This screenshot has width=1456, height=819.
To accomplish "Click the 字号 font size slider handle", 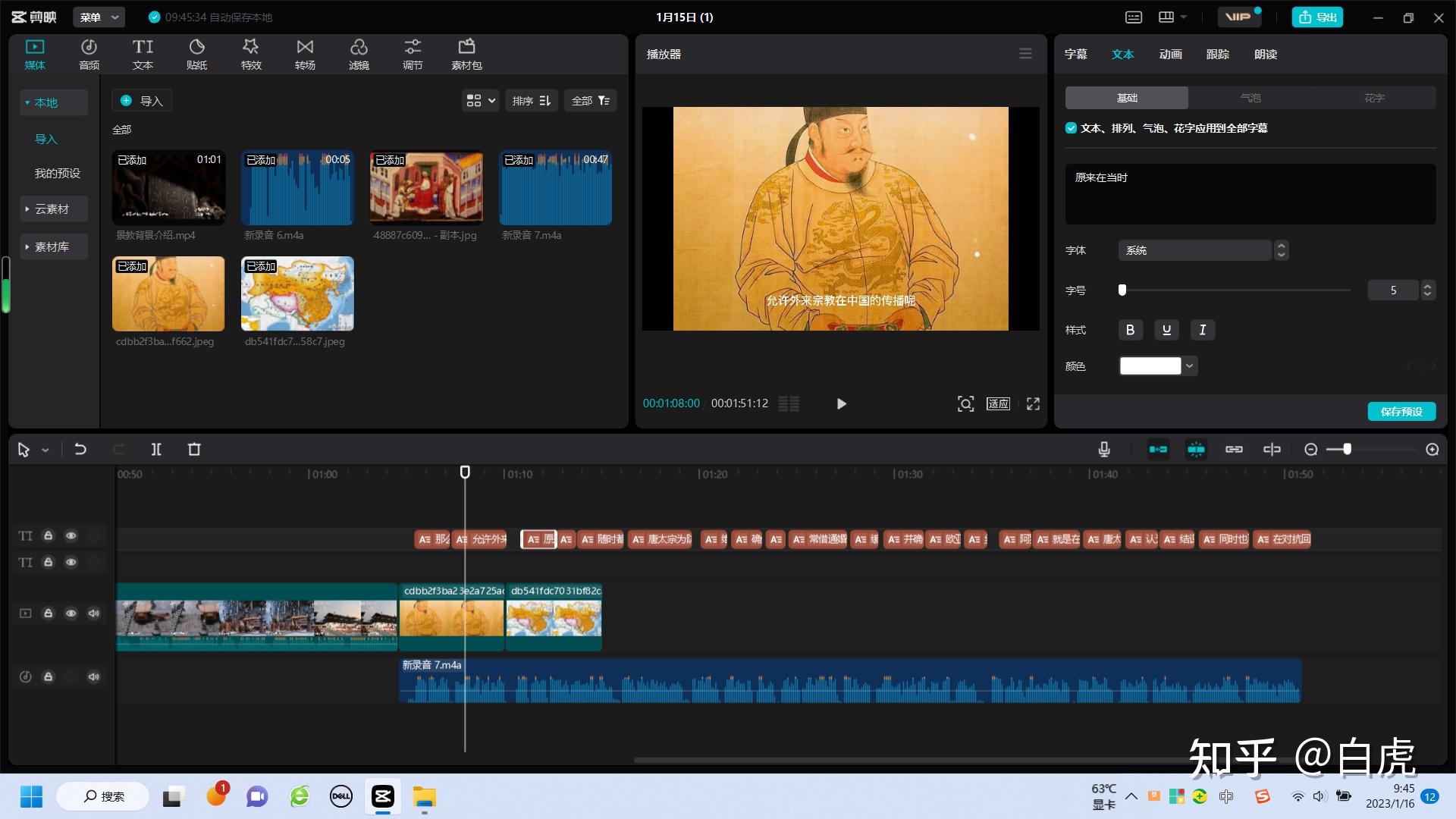I will [x=1122, y=290].
